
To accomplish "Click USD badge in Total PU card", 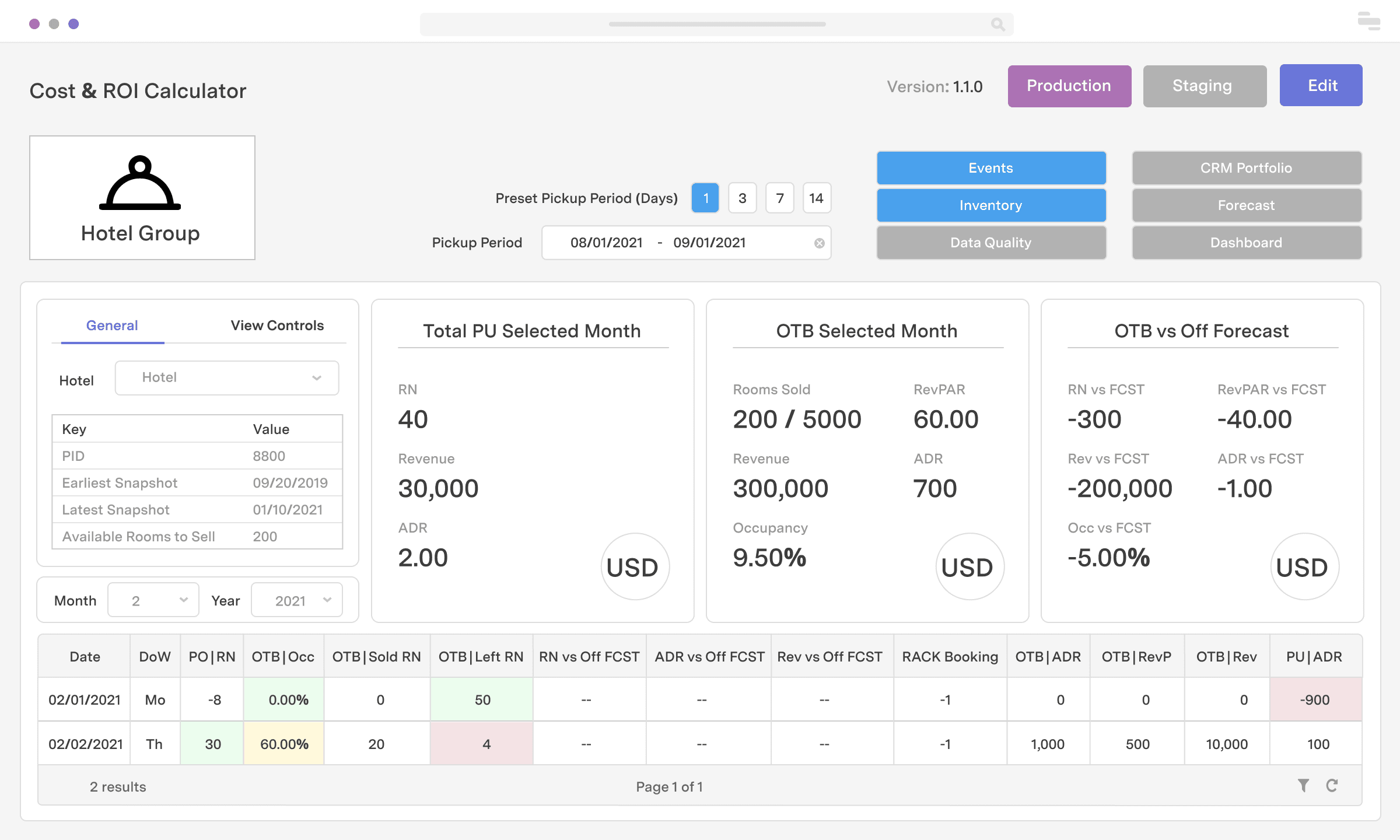I will tap(634, 566).
